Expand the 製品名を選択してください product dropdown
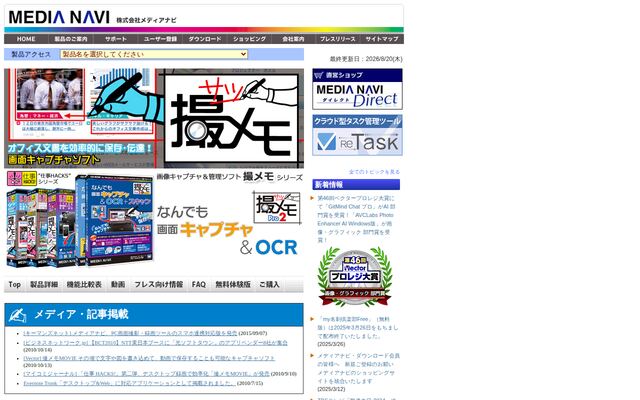The width and height of the screenshot is (640, 400). click(154, 54)
